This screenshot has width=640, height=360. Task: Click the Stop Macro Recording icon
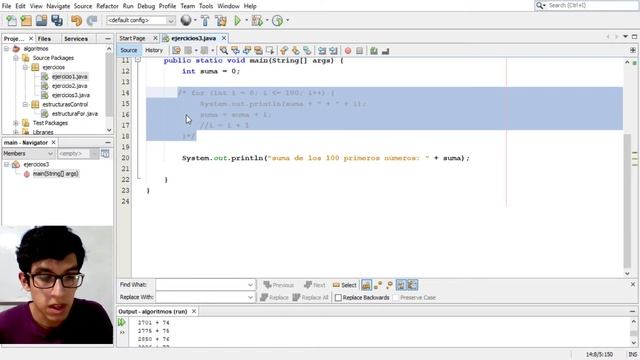[359, 51]
